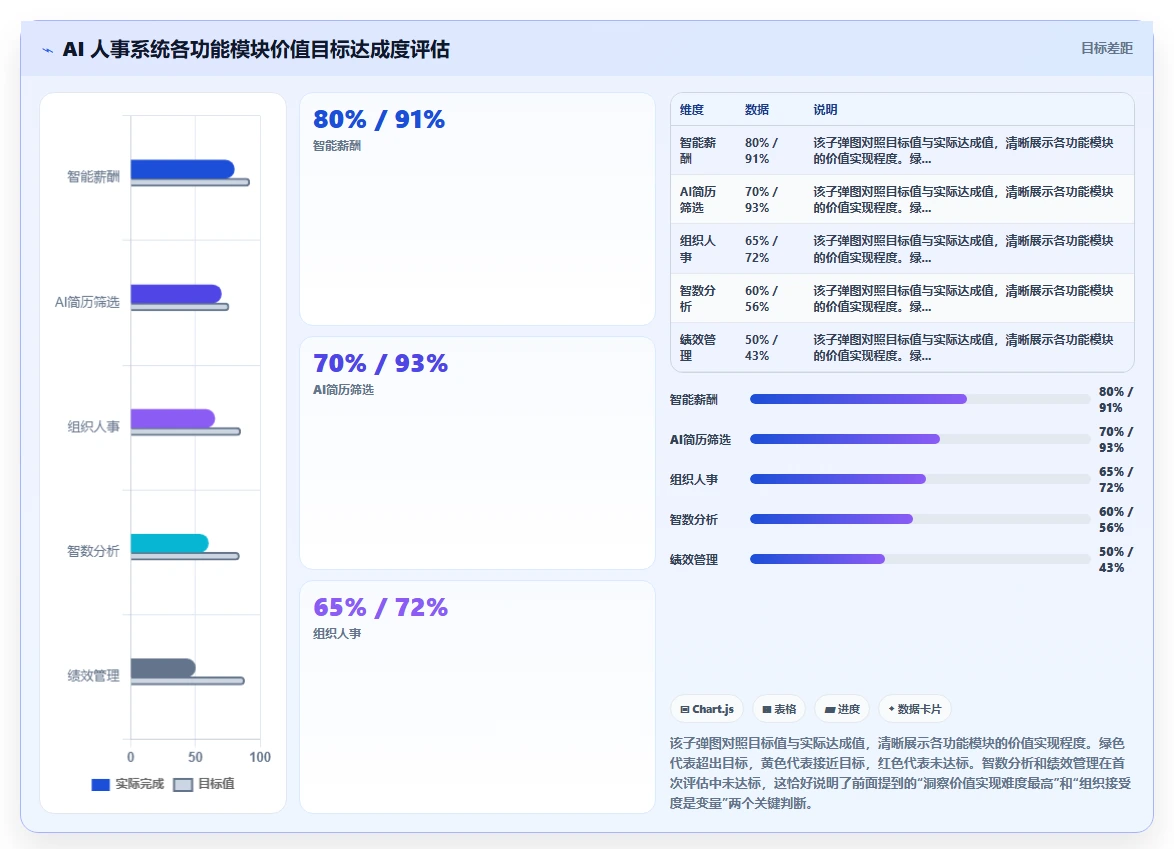Click the small blue icon beside the title
The width and height of the screenshot is (1174, 849).
coord(48,50)
